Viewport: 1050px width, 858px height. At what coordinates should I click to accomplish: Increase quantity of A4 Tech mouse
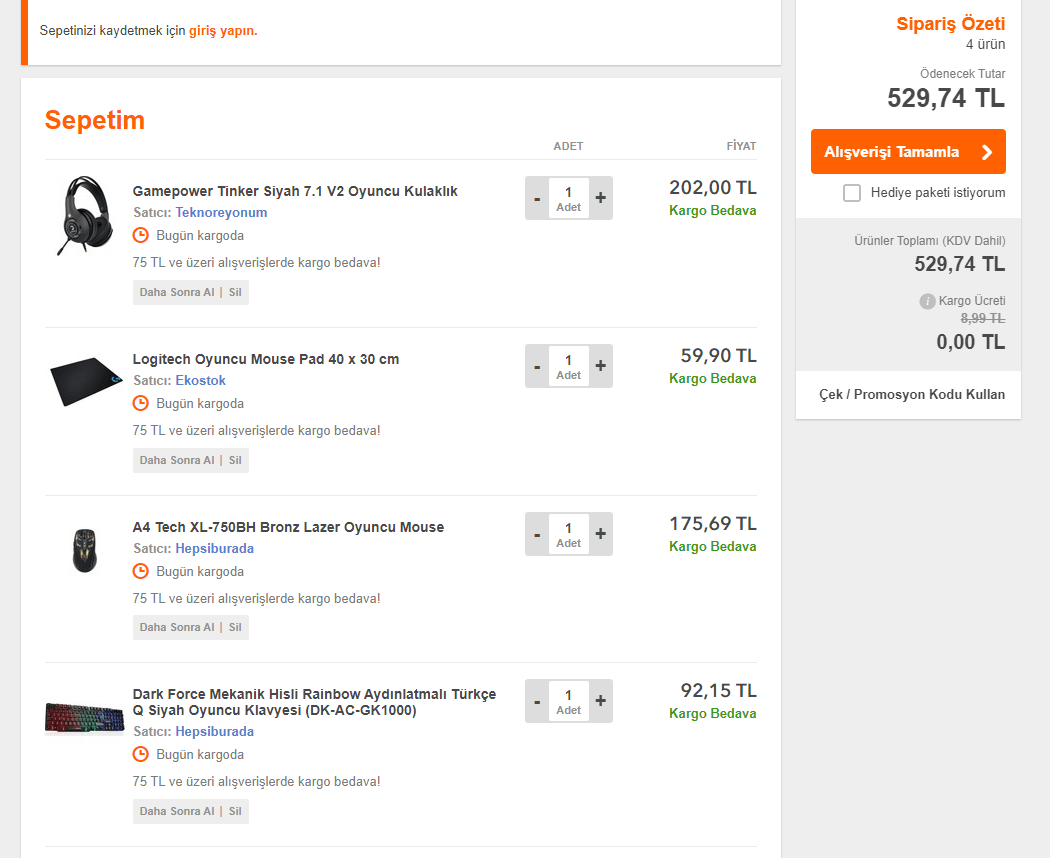click(x=600, y=534)
